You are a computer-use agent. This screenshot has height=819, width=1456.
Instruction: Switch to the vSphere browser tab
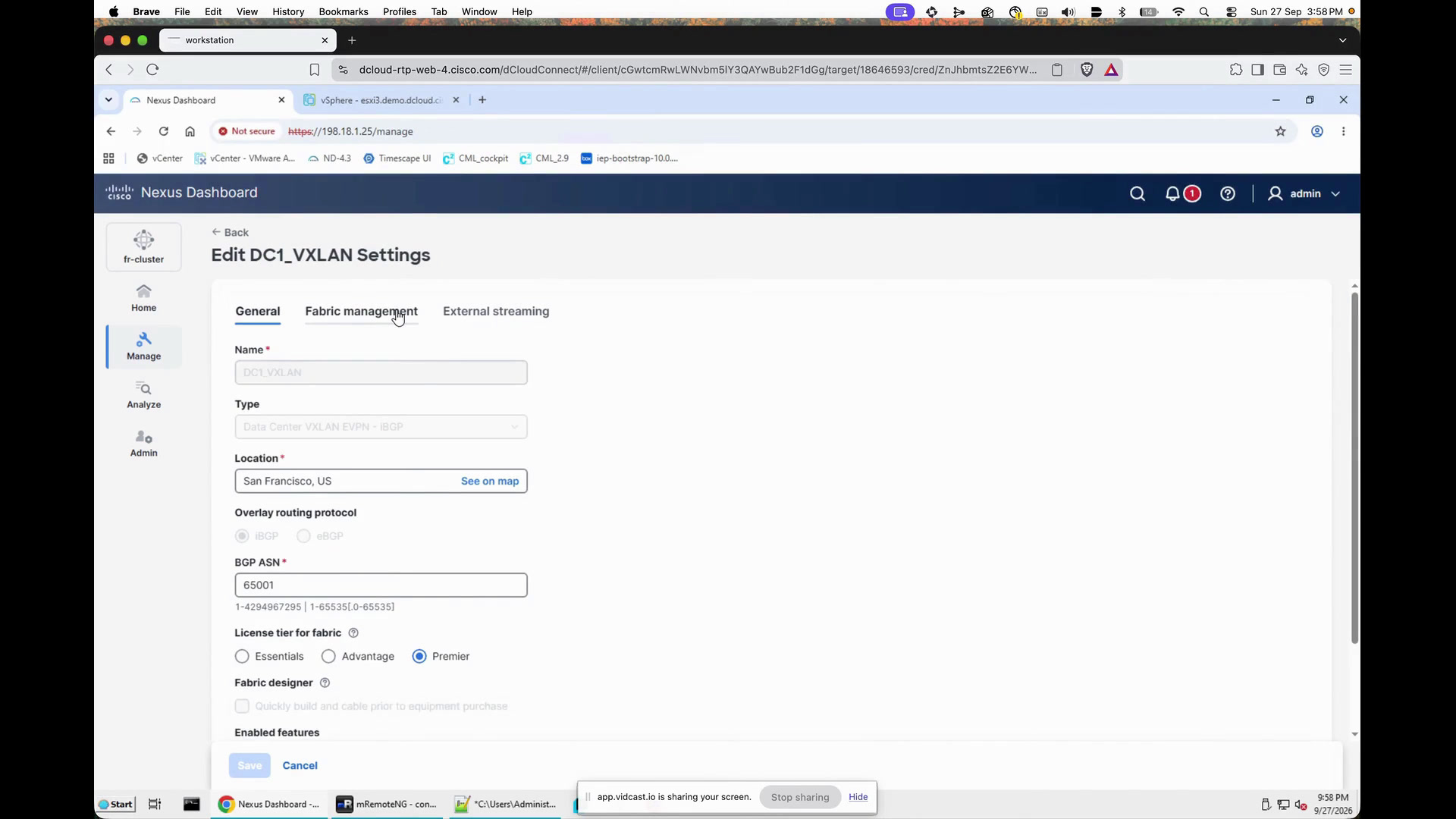(x=381, y=100)
